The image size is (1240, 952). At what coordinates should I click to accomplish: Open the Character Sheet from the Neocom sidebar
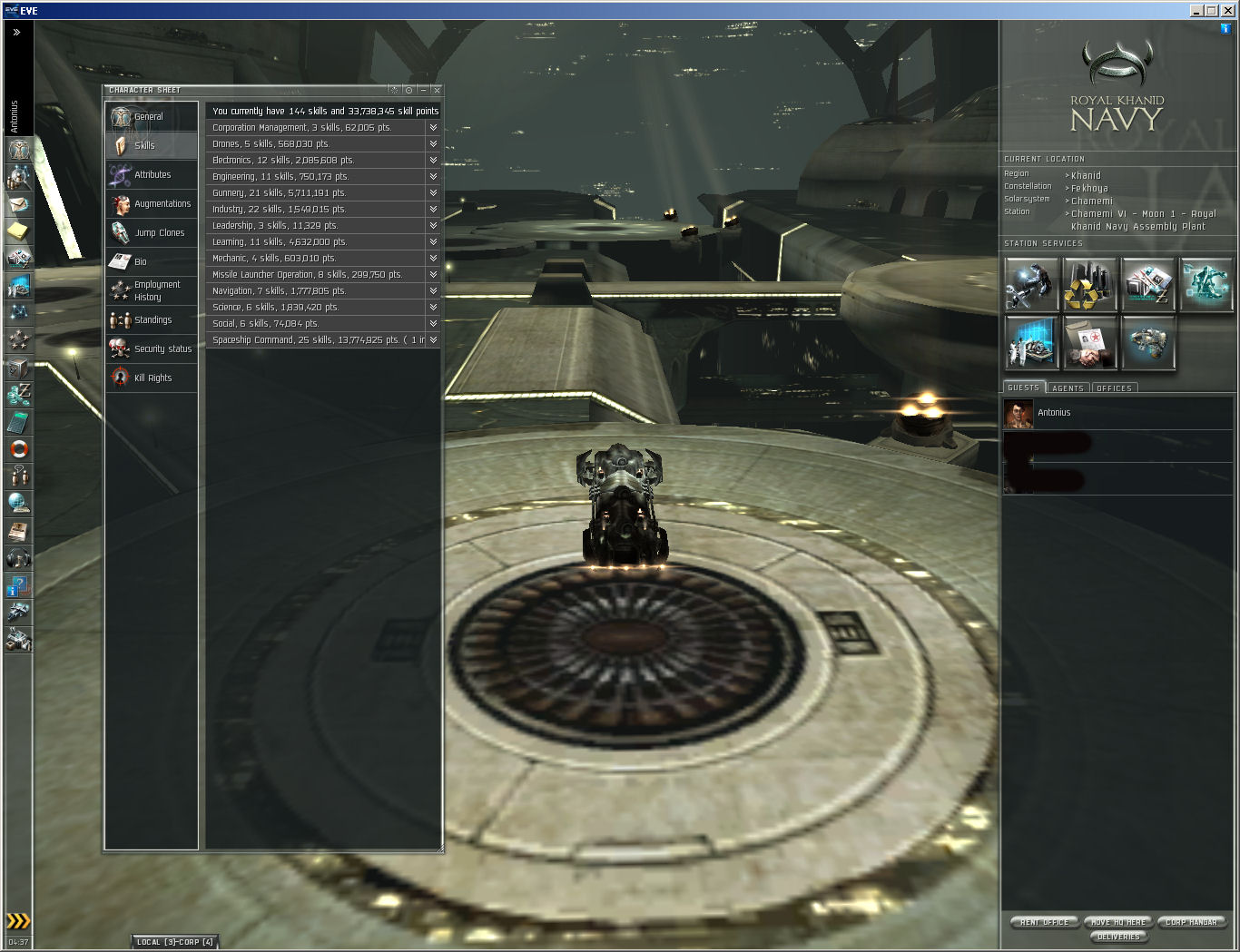pyautogui.click(x=18, y=149)
